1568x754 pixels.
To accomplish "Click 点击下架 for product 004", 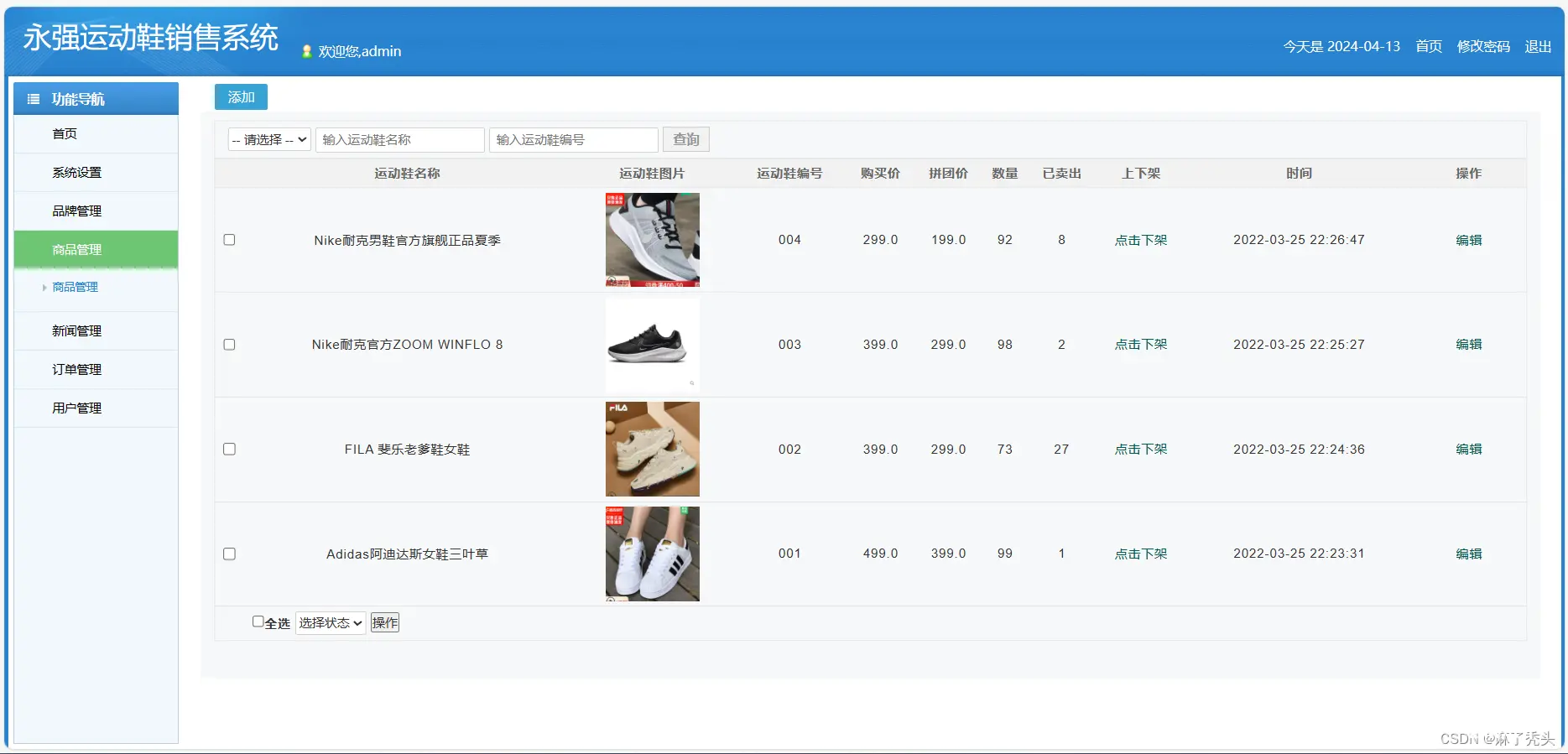I will click(1141, 240).
